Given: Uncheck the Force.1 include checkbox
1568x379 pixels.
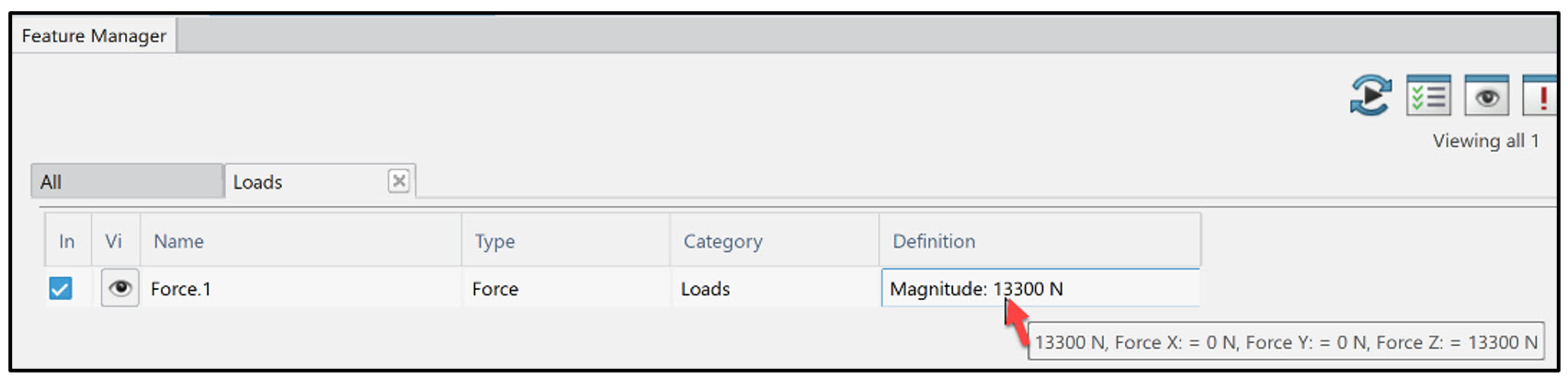Looking at the screenshot, I should [x=61, y=289].
